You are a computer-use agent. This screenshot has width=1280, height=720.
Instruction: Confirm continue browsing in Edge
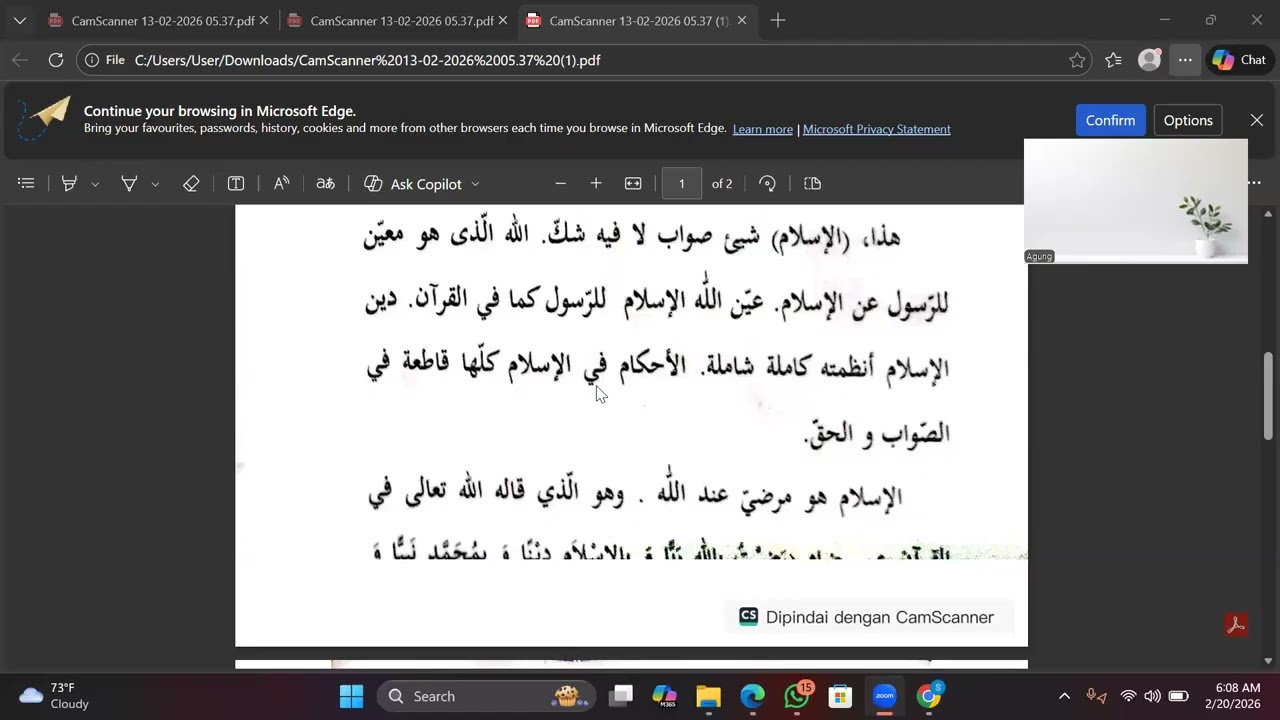point(1110,120)
